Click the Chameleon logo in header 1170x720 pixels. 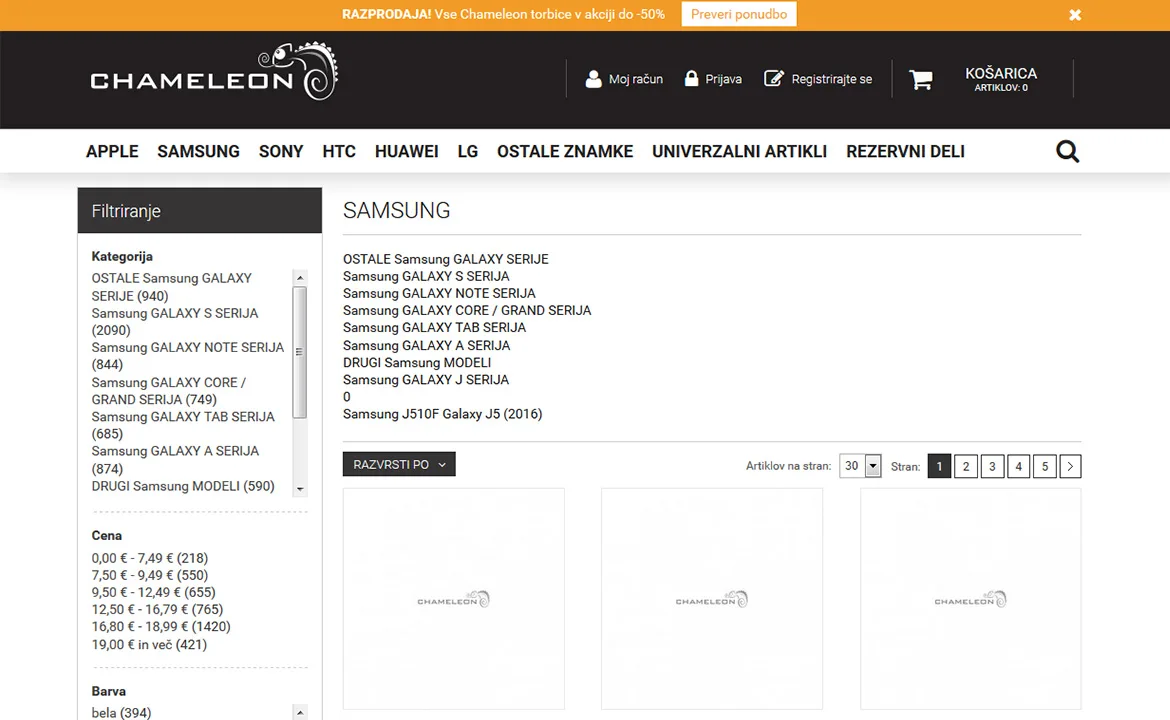pos(214,72)
